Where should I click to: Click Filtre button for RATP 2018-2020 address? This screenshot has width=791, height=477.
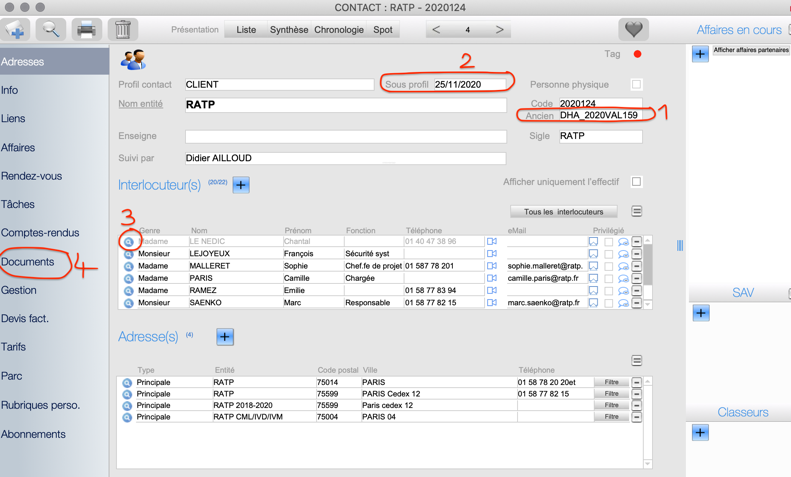[611, 406]
